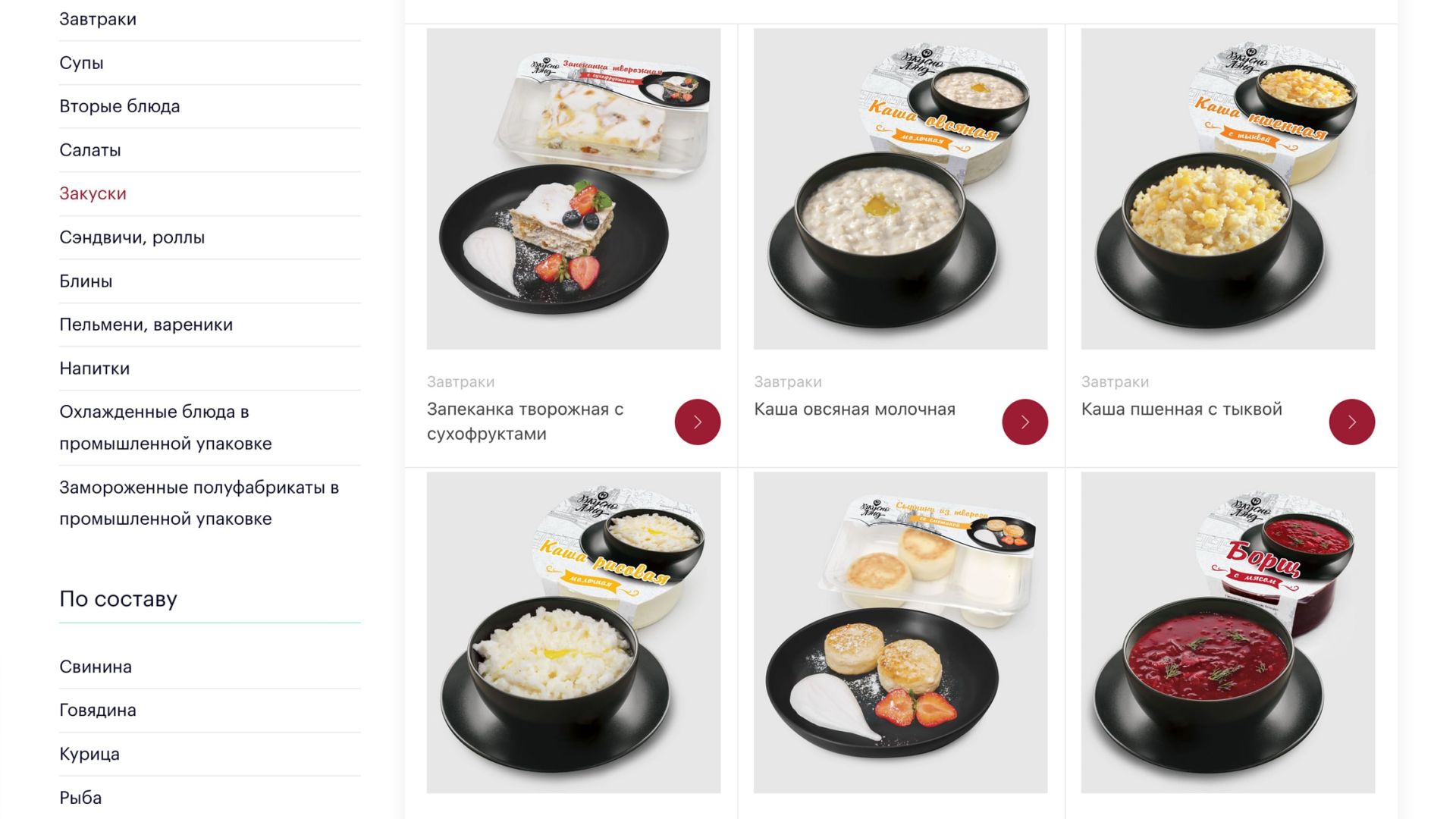Screen dimensions: 1456x819
Task: Open the Завтраки category in sidebar
Action: (98, 19)
